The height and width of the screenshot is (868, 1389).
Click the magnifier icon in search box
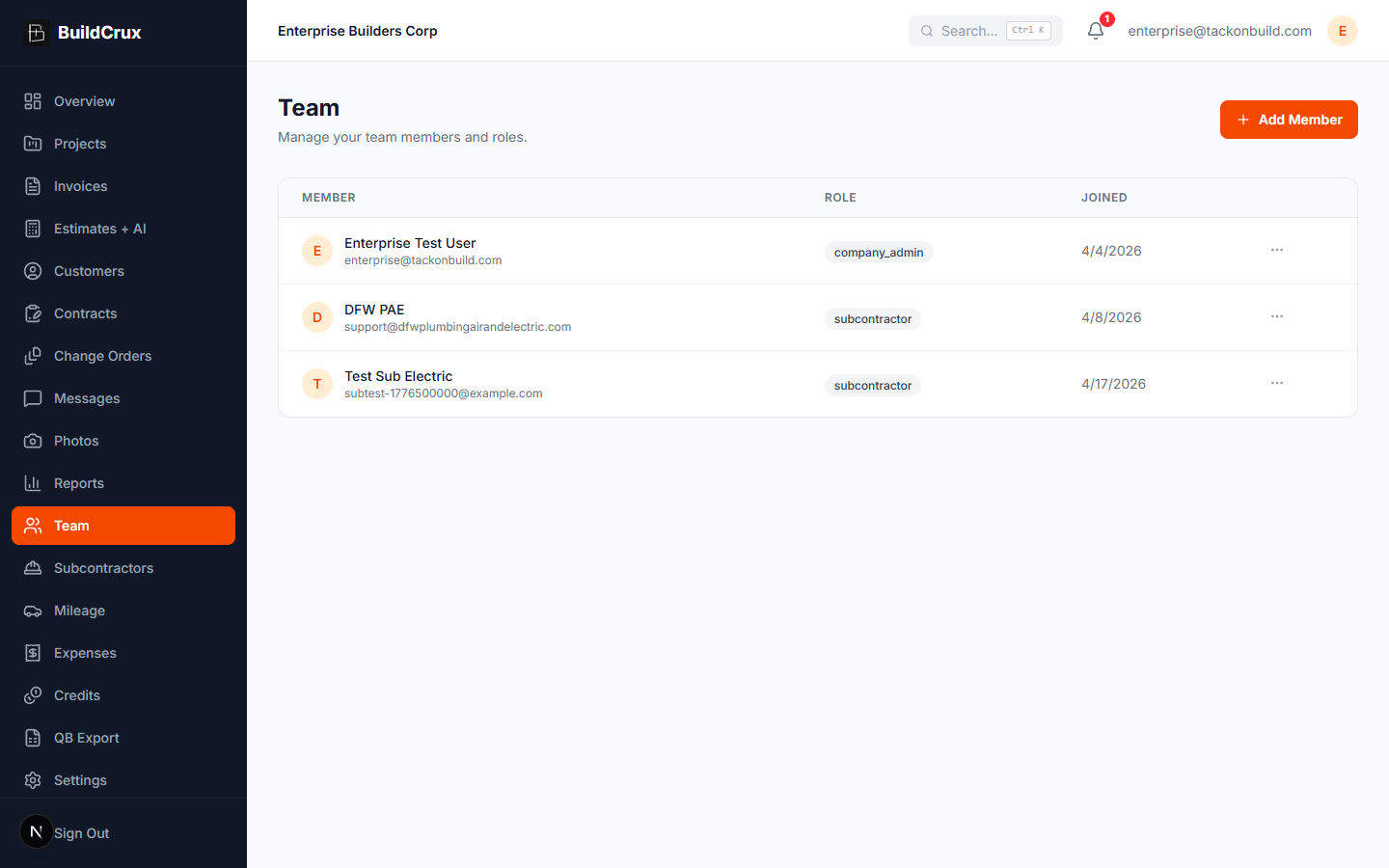[927, 31]
